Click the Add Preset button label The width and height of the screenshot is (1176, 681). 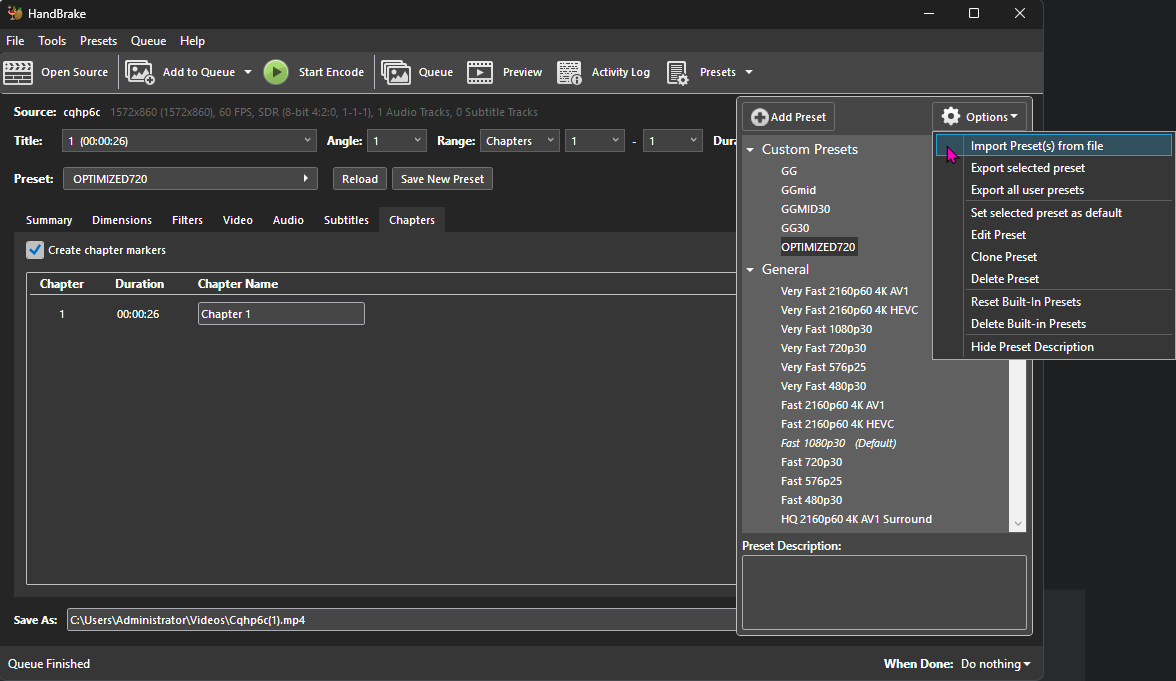(798, 117)
